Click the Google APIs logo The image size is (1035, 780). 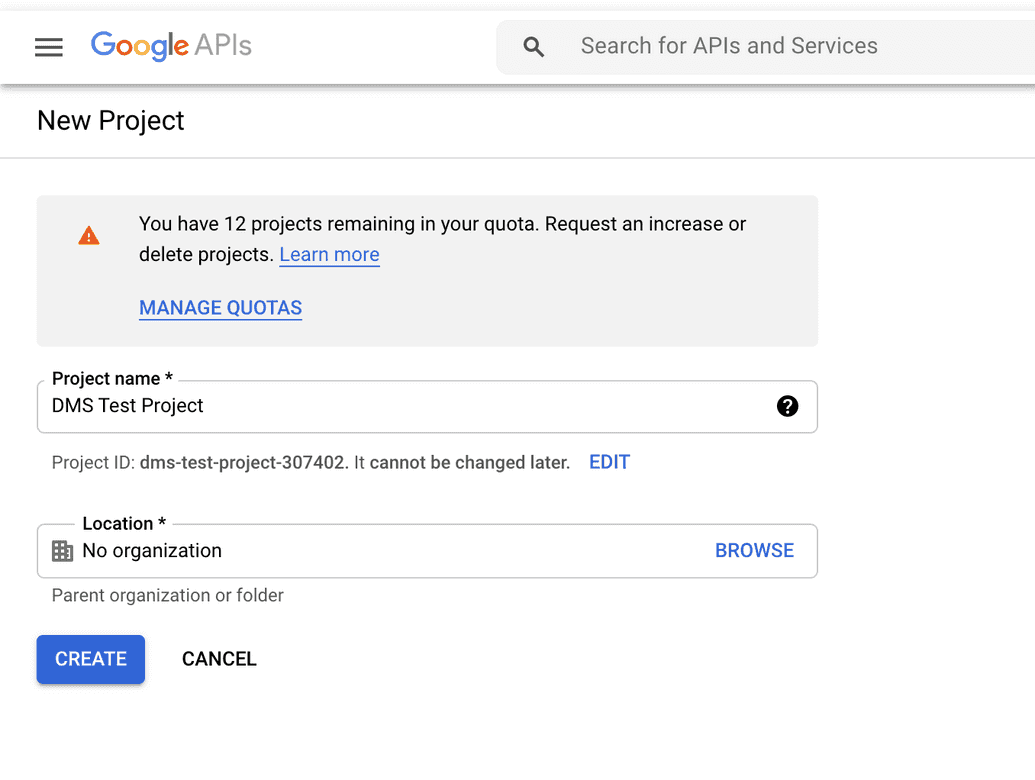tap(171, 46)
